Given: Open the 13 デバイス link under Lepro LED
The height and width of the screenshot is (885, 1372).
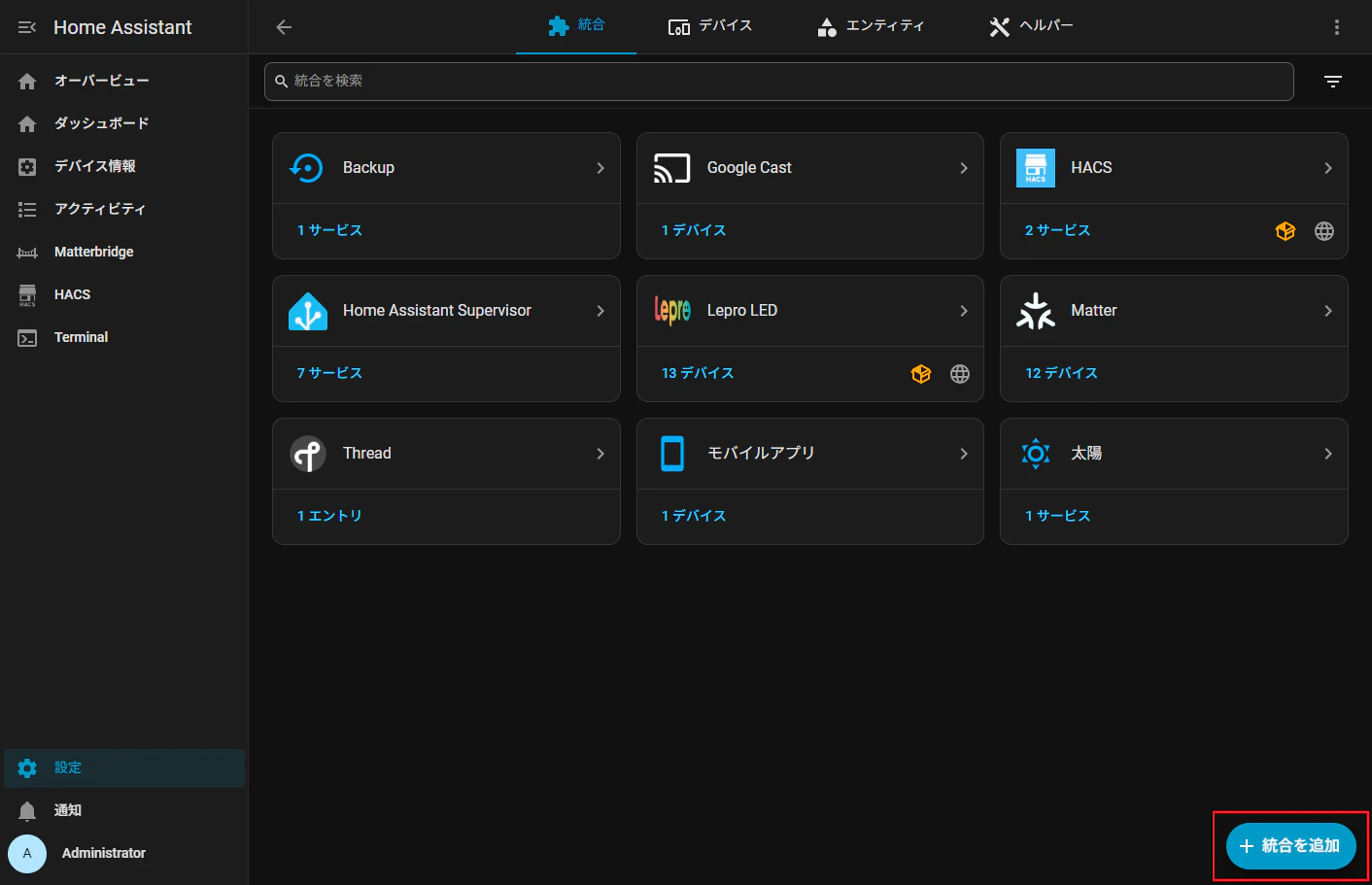Looking at the screenshot, I should 698,374.
